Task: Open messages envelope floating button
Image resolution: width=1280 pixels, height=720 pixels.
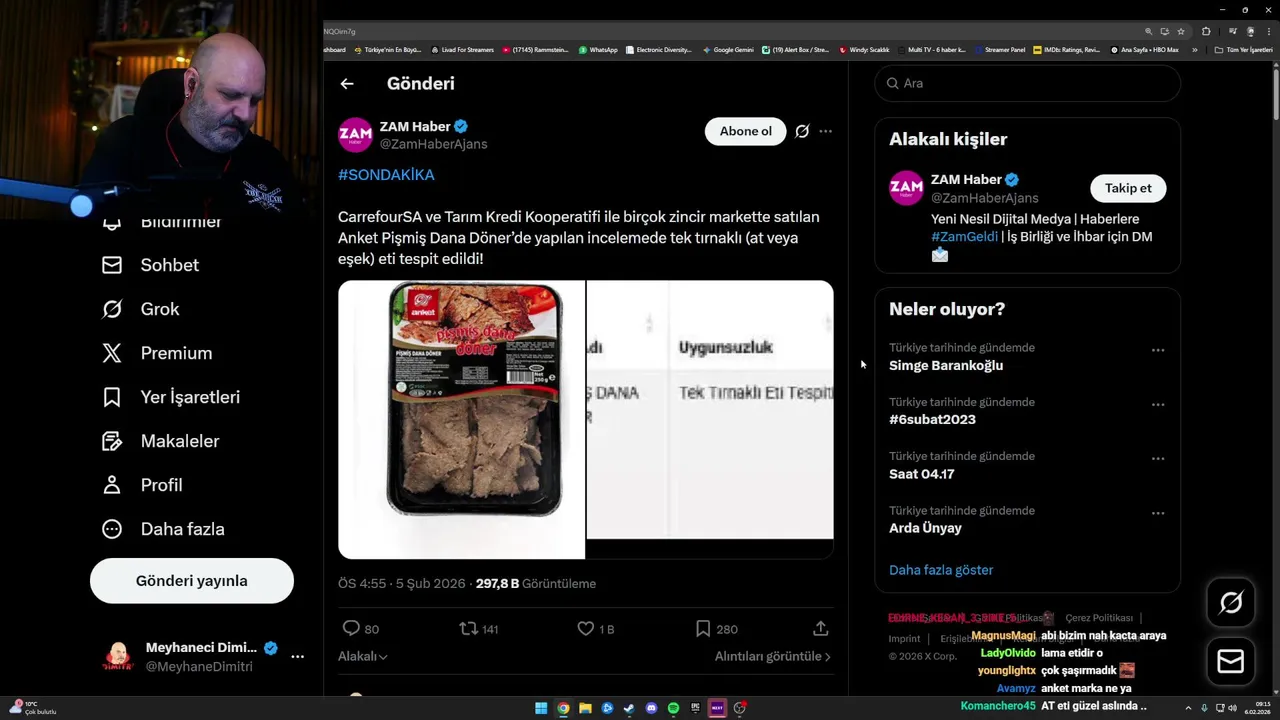Action: 1231,661
